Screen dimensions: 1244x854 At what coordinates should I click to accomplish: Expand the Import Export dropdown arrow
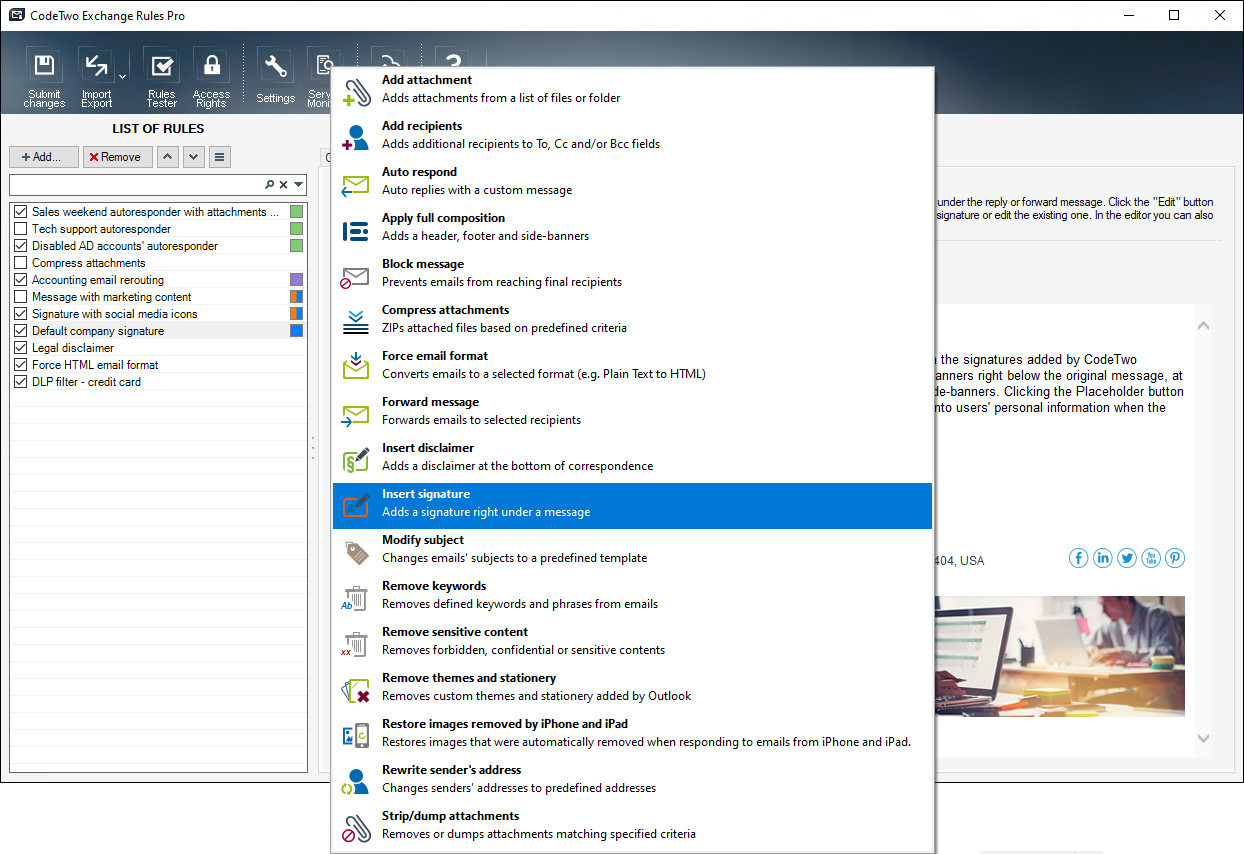122,77
